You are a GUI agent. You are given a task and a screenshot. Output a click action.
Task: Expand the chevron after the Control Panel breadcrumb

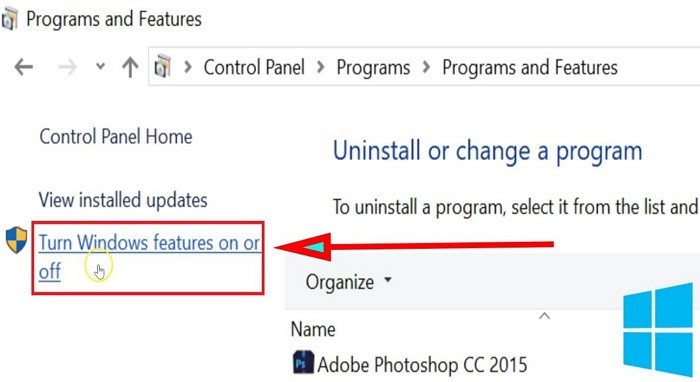click(321, 67)
